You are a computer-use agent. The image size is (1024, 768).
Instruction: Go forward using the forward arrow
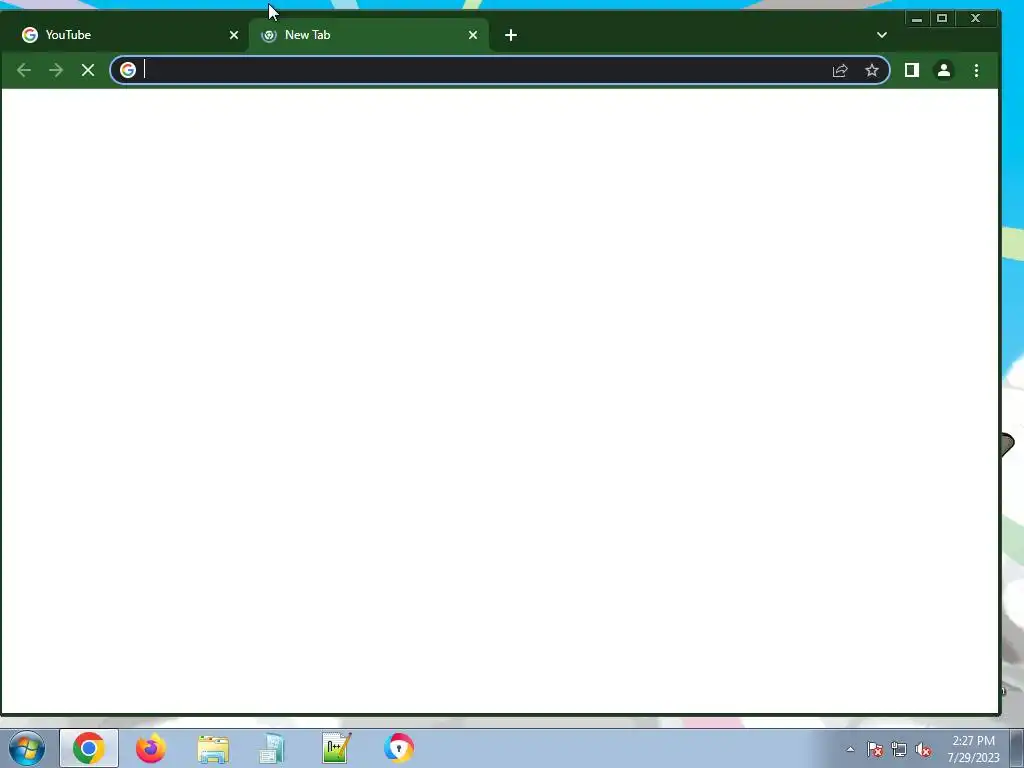(56, 70)
